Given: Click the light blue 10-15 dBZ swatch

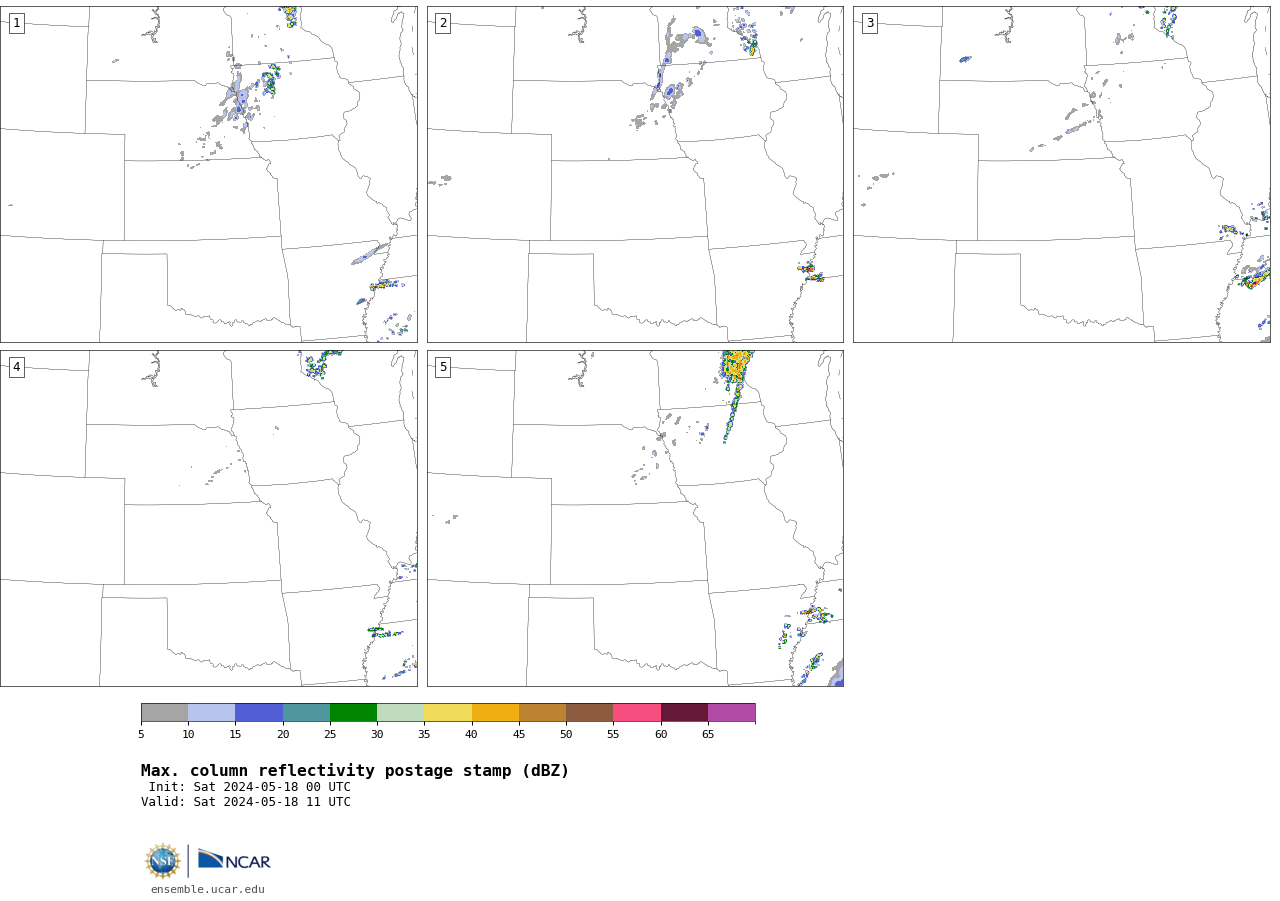Looking at the screenshot, I should [x=211, y=713].
